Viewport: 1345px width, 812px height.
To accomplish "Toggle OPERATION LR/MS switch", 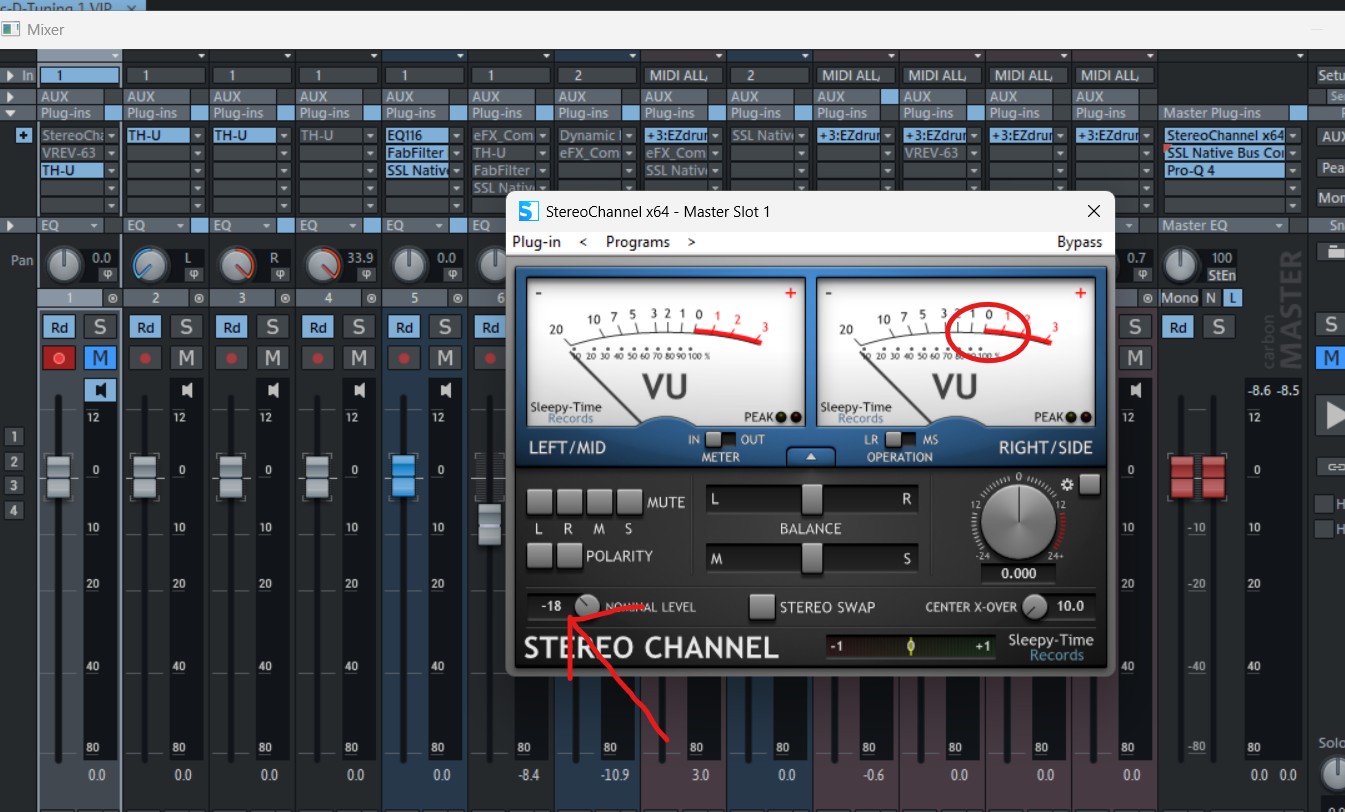I will click(x=900, y=439).
